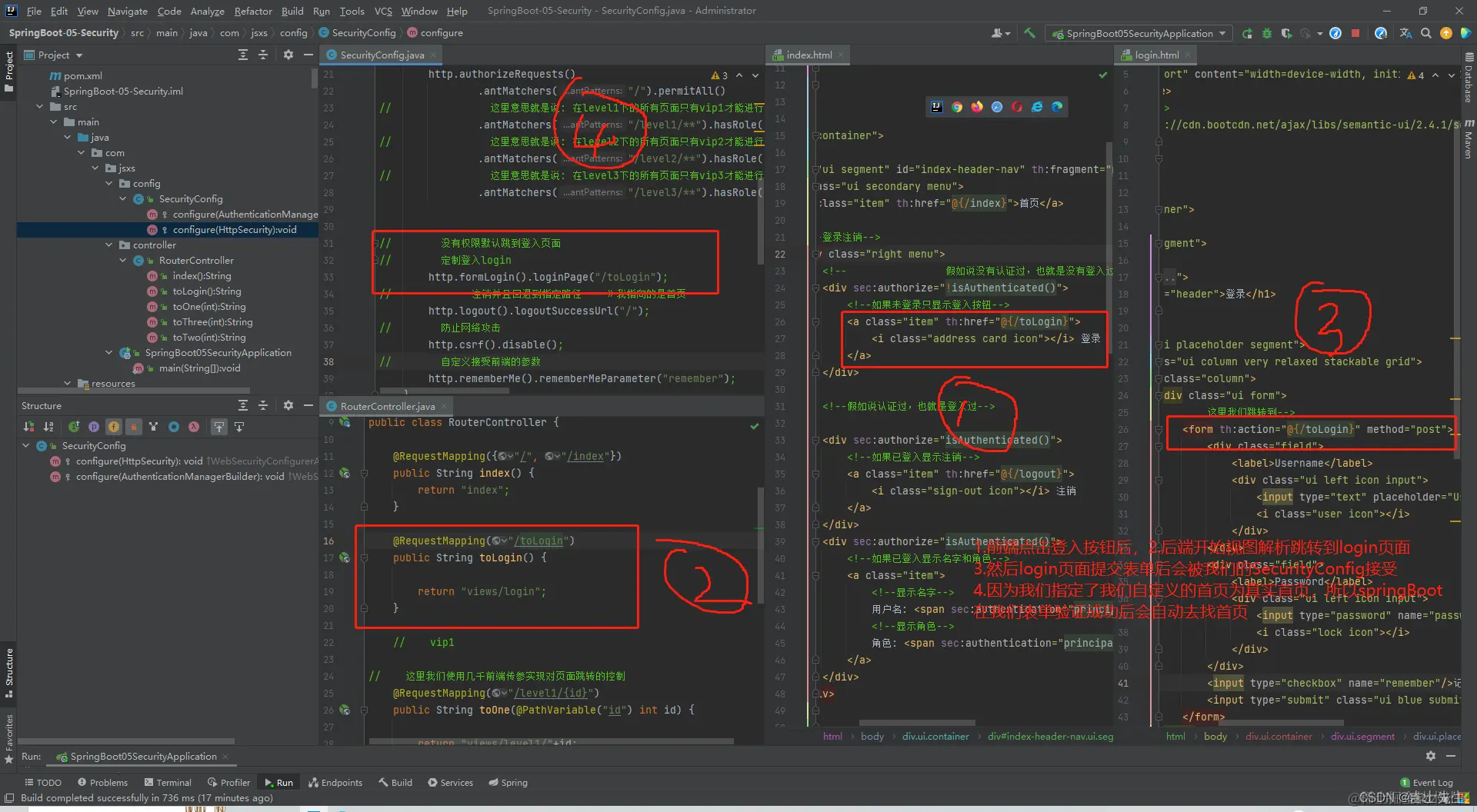Collapse the controller package node
Image resolution: width=1477 pixels, height=812 pixels.
point(109,245)
